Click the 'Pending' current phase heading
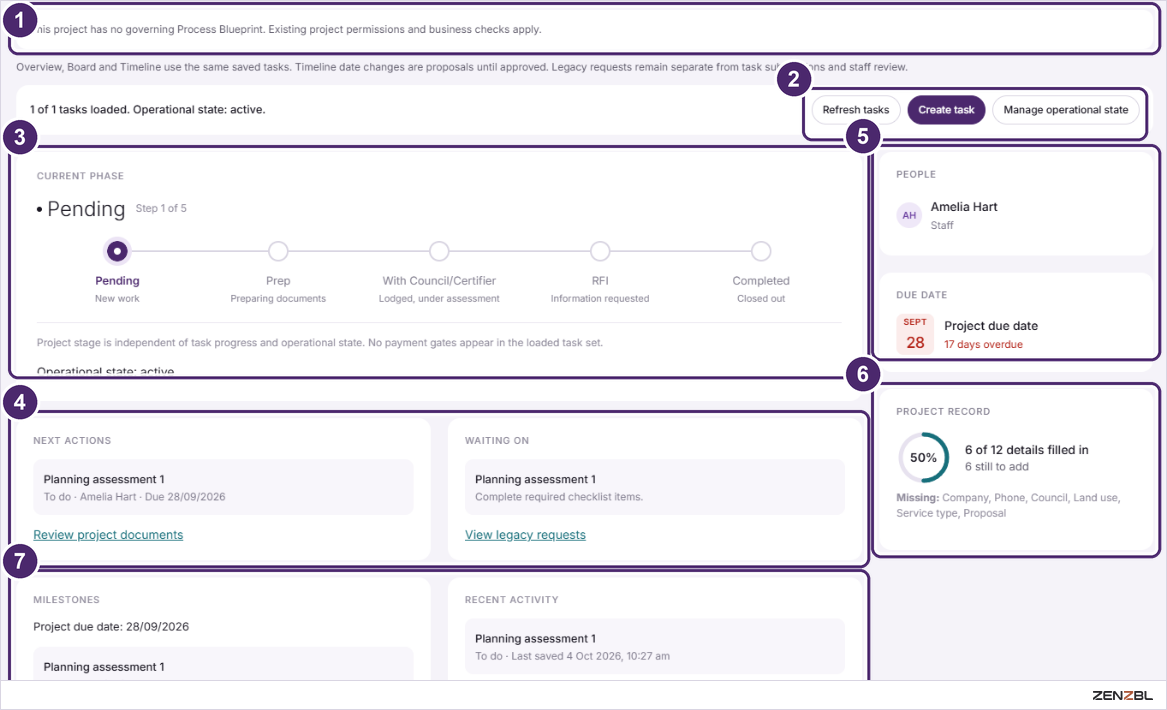This screenshot has height=710, width=1167. click(86, 209)
